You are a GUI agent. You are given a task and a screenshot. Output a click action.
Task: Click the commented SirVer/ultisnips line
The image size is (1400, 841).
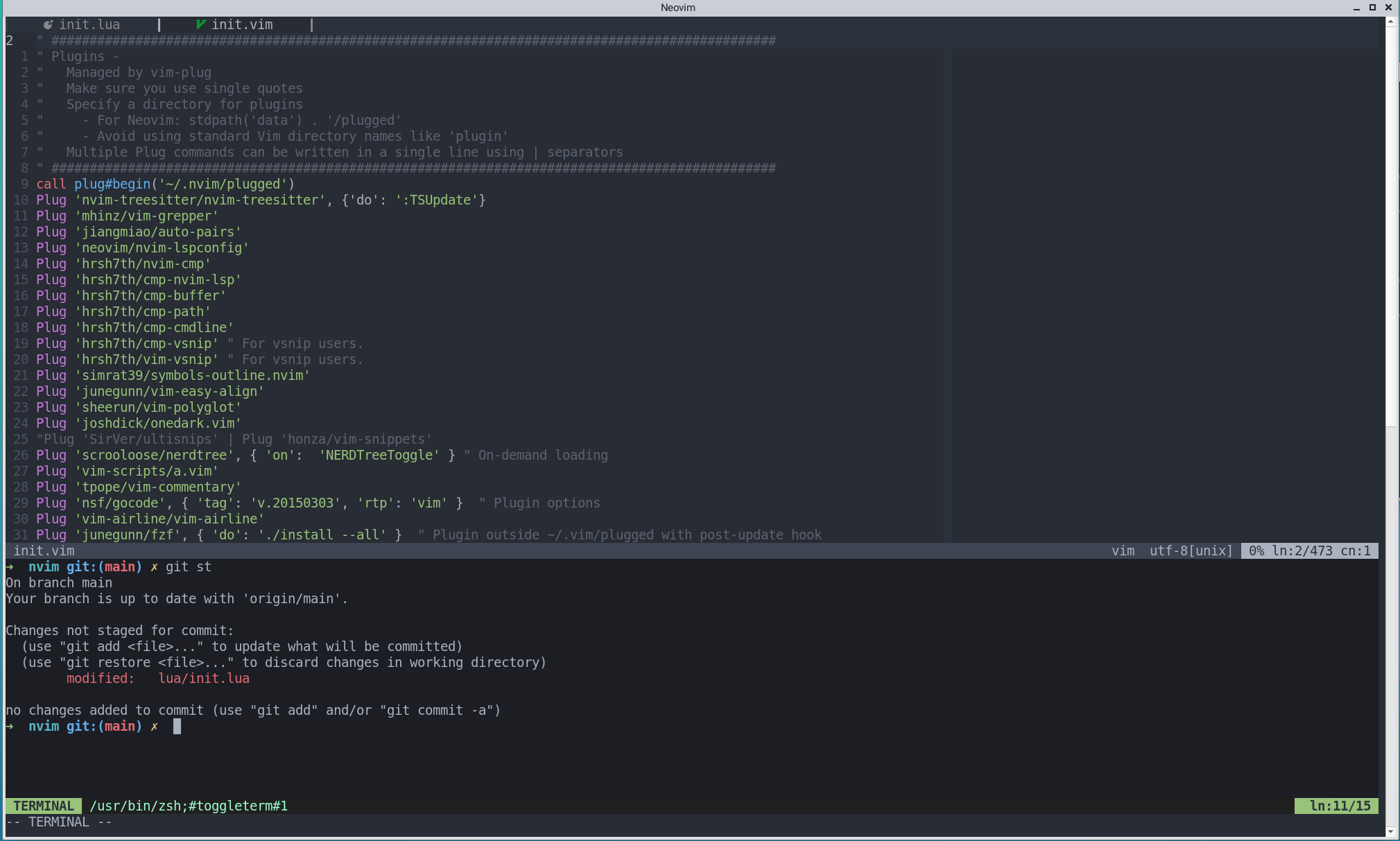[234, 439]
